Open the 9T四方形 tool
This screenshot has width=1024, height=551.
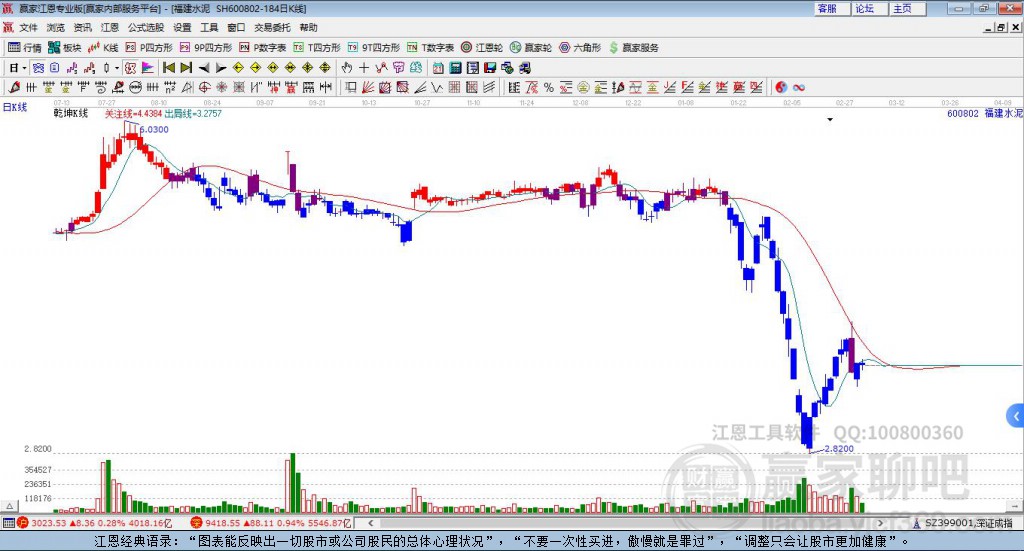pyautogui.click(x=374, y=48)
